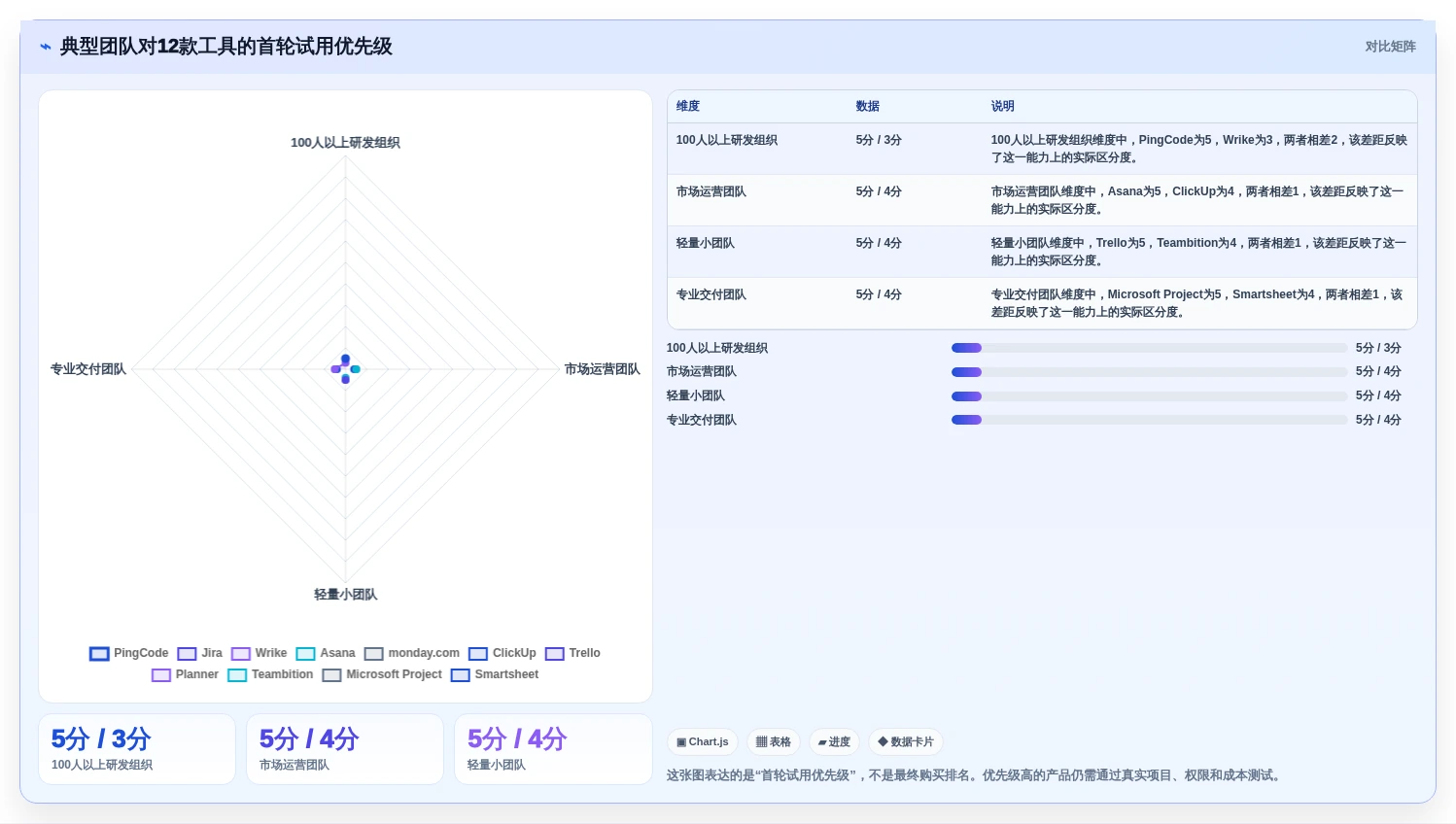Hide the Planner dataset in legend
The width and height of the screenshot is (1456, 824).
click(185, 675)
